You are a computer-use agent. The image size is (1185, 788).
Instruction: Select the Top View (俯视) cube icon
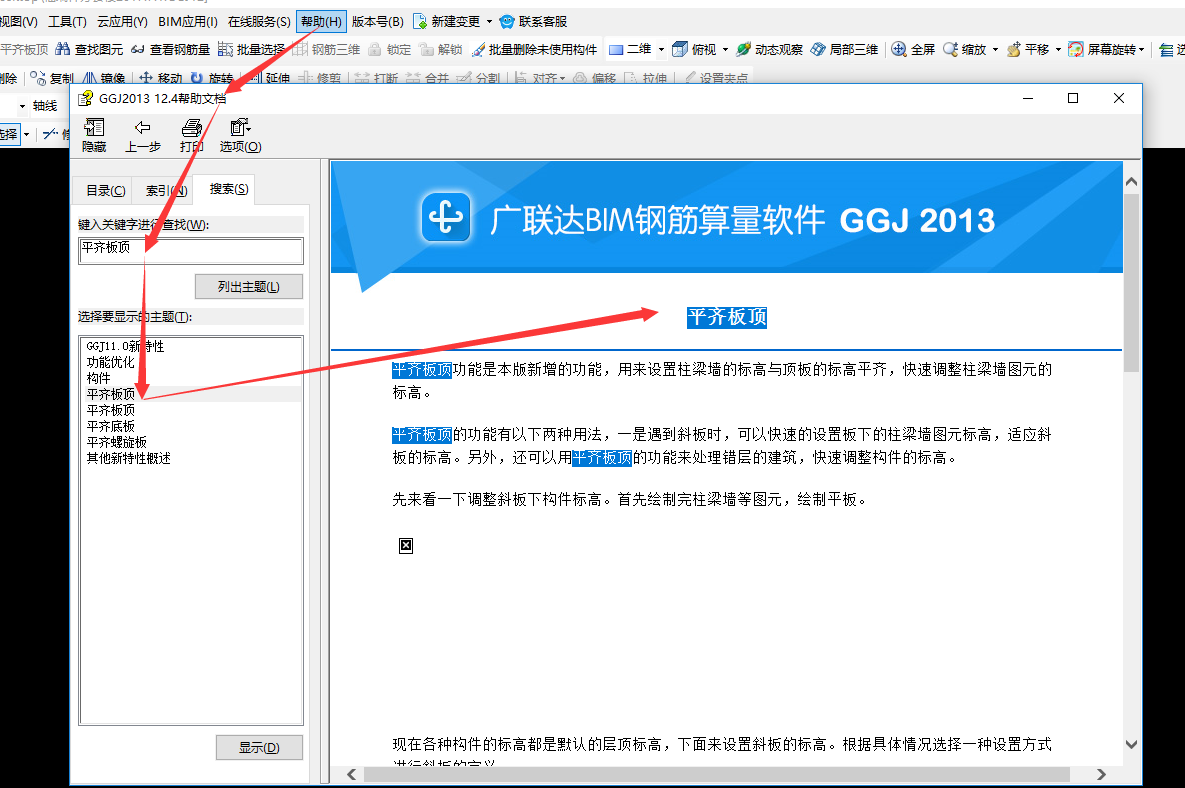[680, 49]
